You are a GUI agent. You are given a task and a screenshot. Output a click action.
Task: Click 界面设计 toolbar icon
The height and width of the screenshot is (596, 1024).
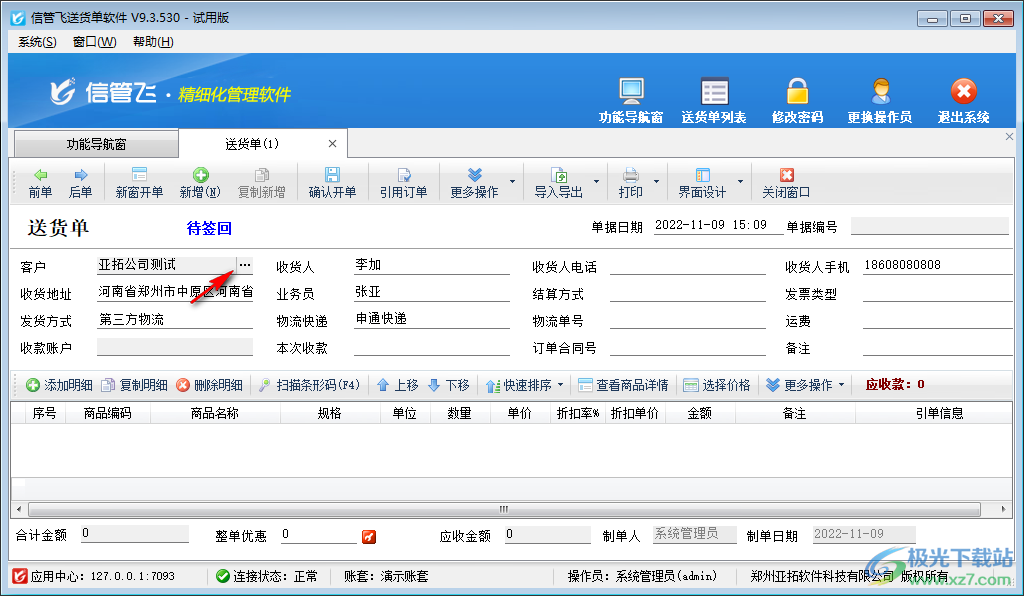click(702, 183)
